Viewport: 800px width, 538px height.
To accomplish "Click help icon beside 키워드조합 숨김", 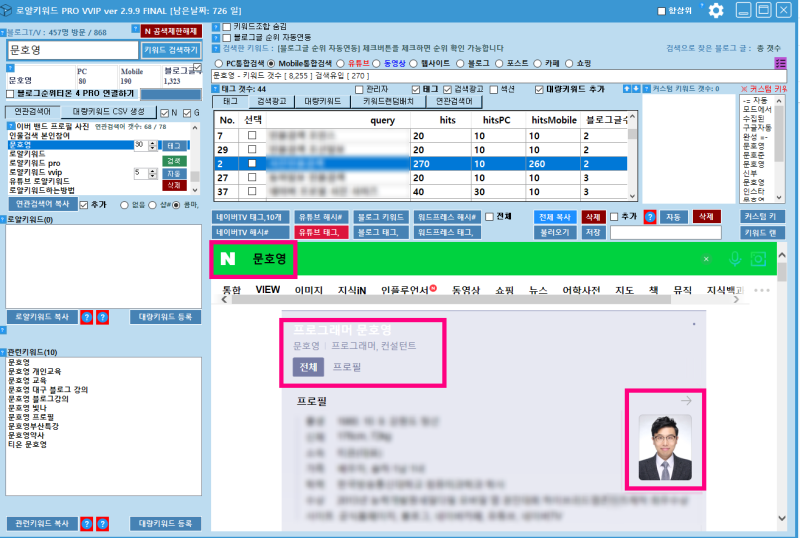I will 216,27.
